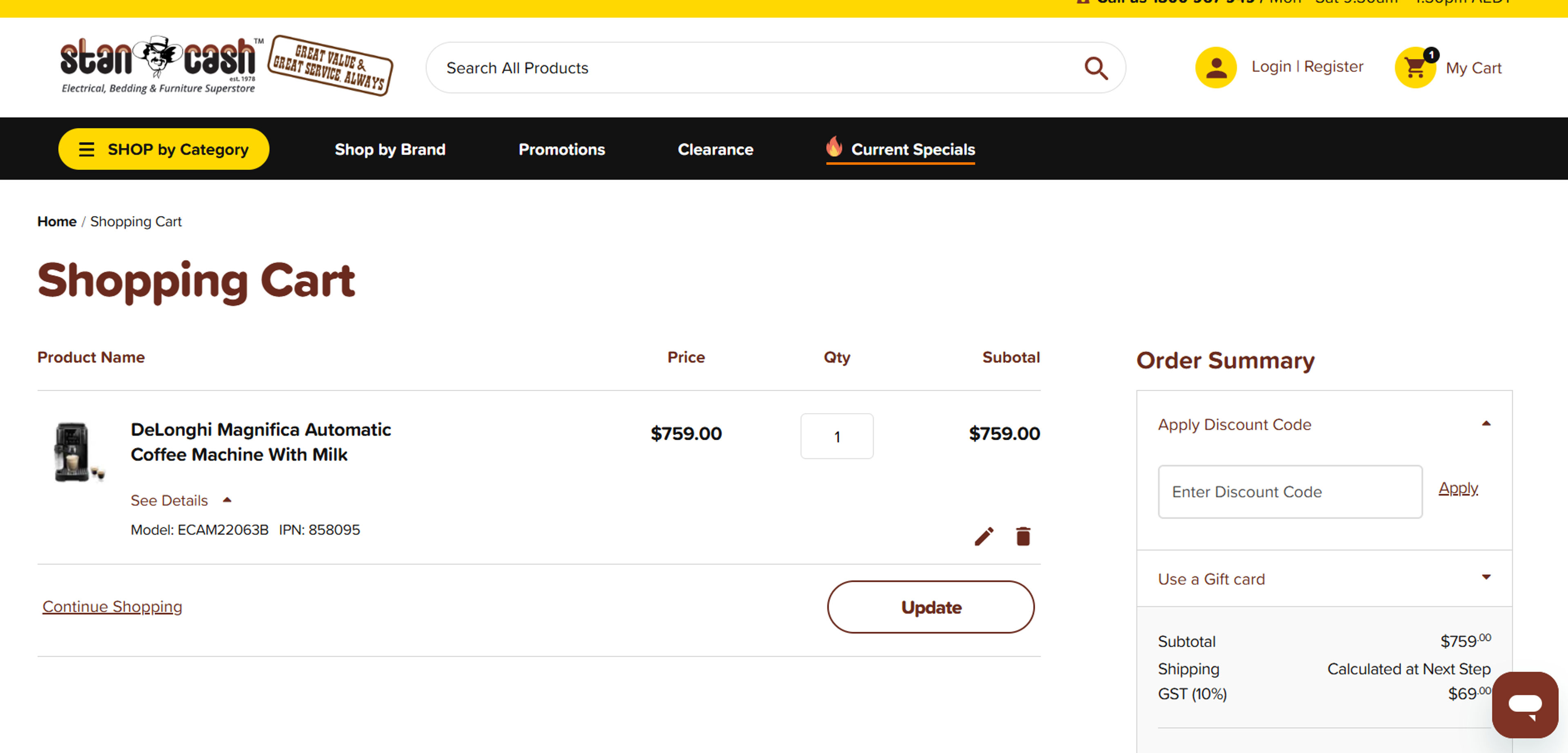Click 'Calculated at Next Step' shipping text

tap(1408, 669)
